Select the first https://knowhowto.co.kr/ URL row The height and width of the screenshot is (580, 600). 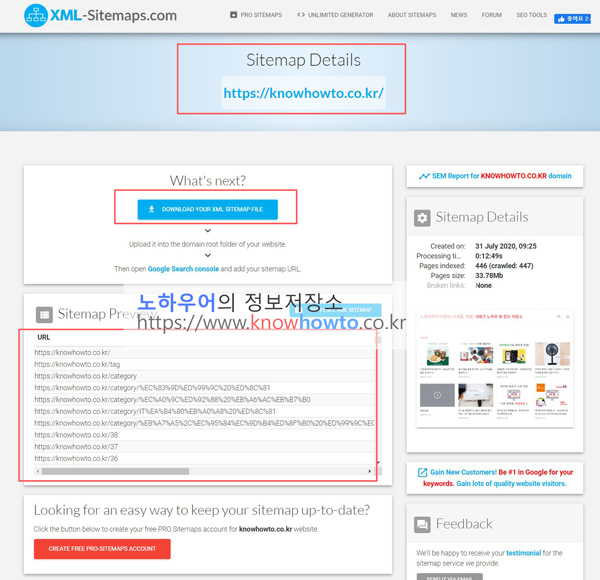pyautogui.click(x=204, y=352)
